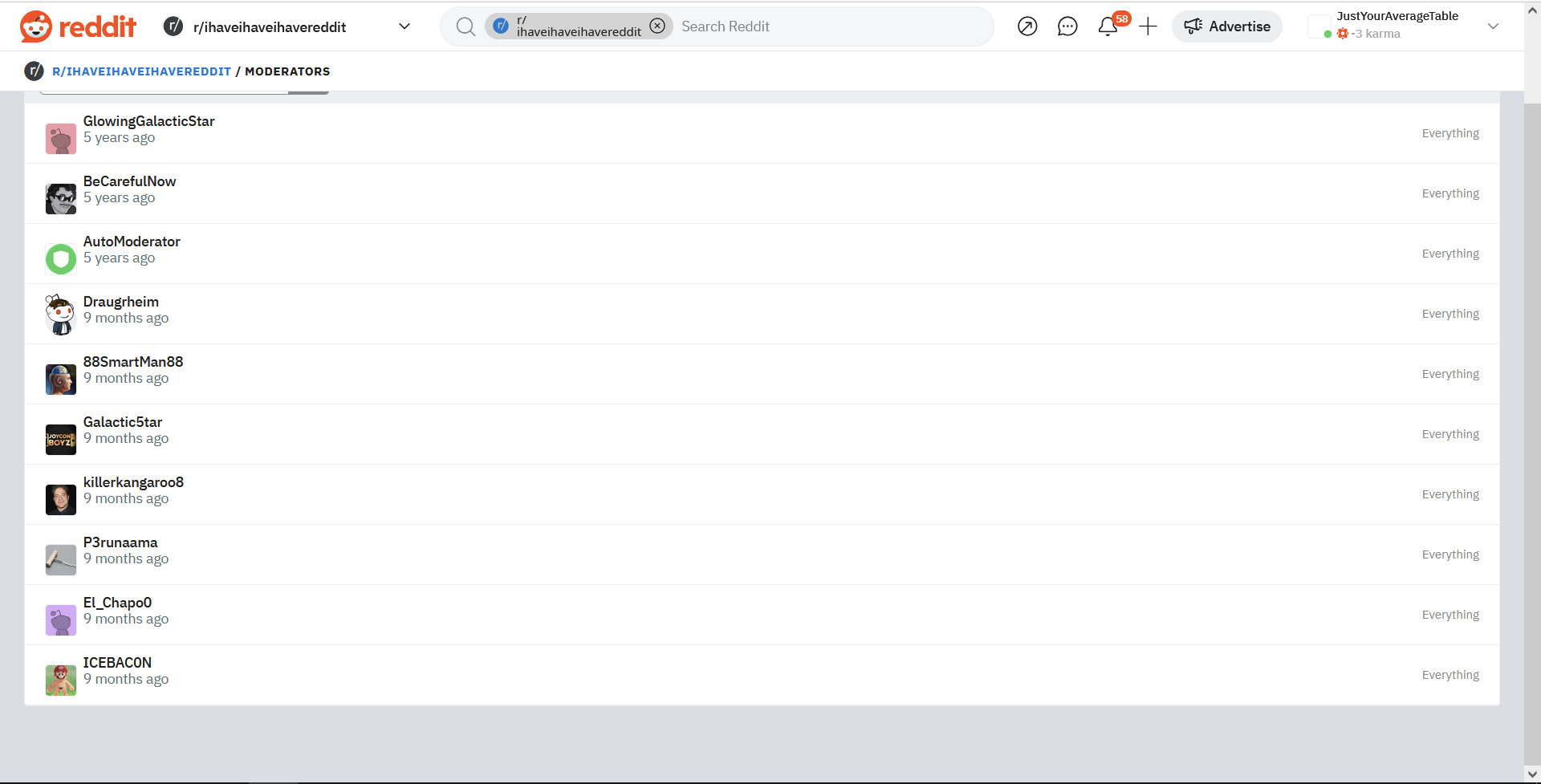Open killerkangaroo8's profile link
The height and width of the screenshot is (784, 1541).
[133, 482]
